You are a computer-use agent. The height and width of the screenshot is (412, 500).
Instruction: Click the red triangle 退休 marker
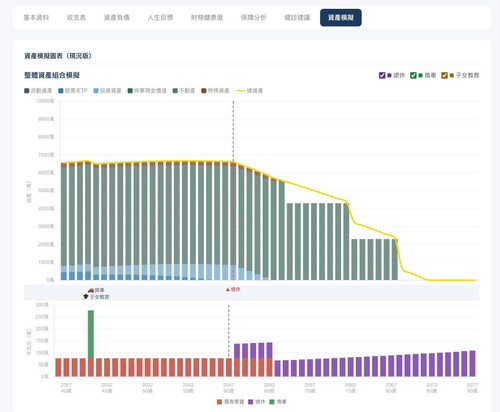228,289
